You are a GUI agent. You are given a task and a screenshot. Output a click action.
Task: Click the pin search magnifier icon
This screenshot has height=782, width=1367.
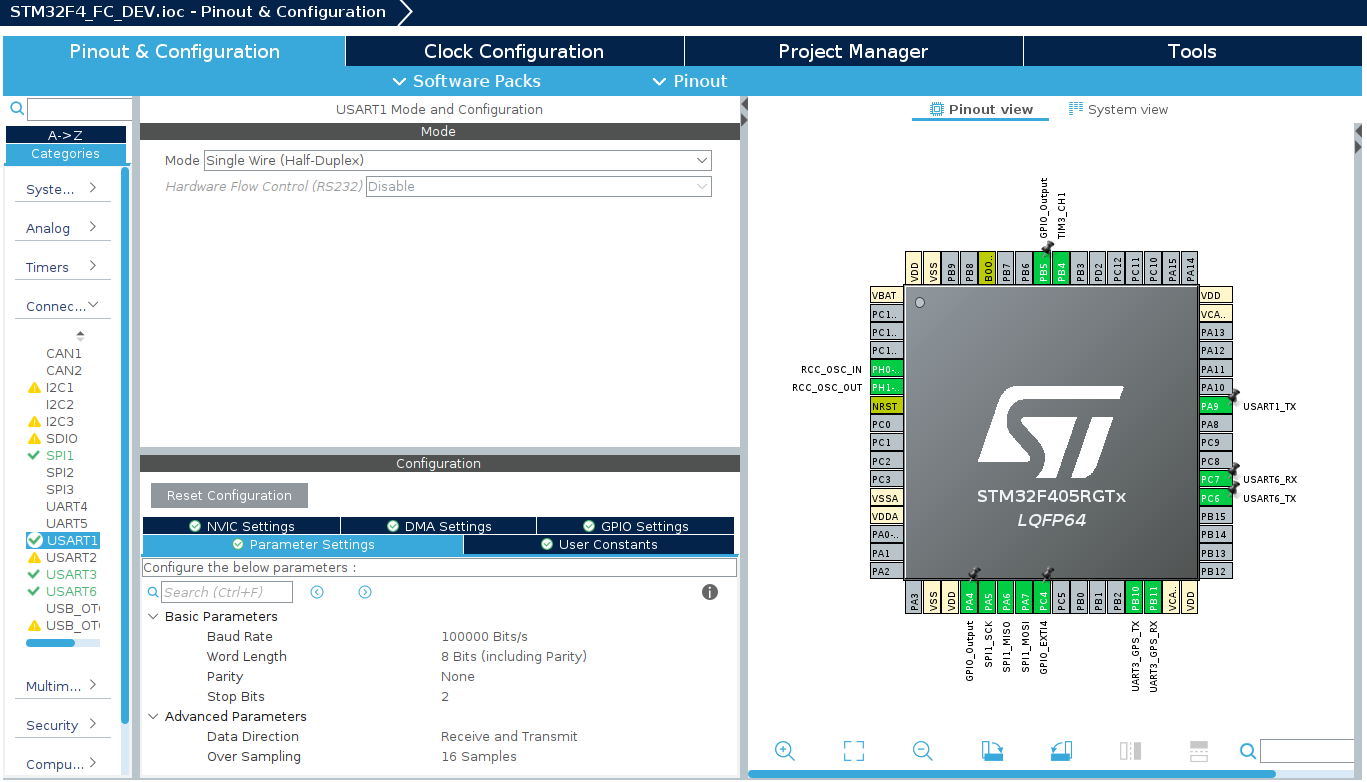(x=1248, y=751)
